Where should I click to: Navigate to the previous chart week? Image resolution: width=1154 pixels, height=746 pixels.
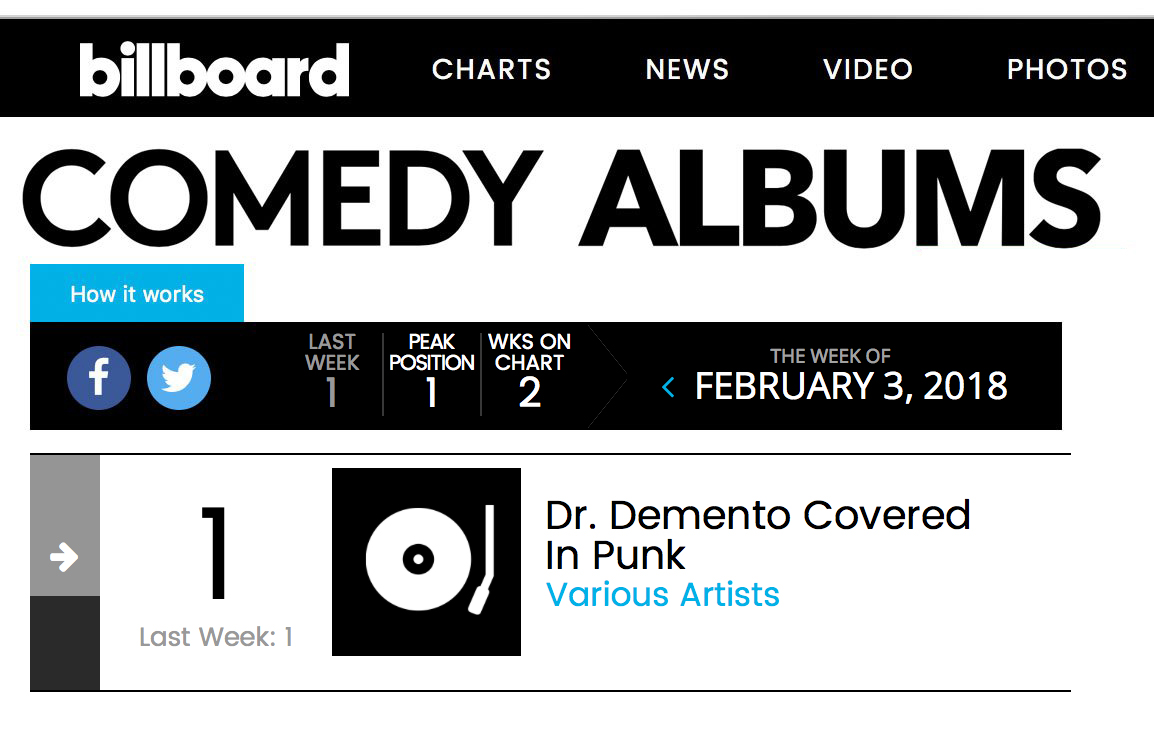[668, 387]
